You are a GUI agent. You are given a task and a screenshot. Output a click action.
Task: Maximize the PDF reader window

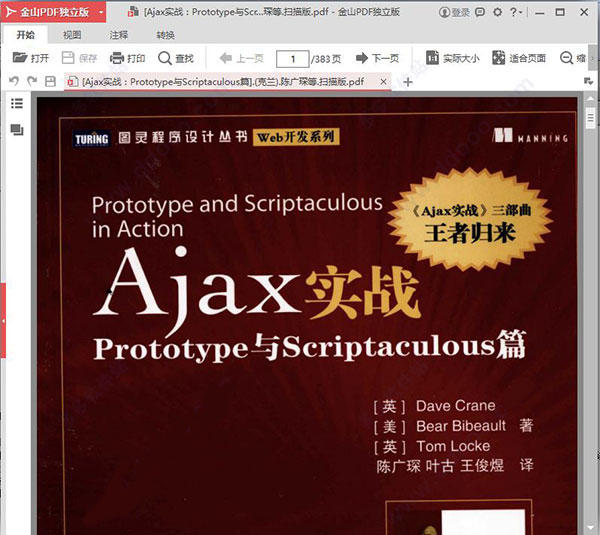coord(560,12)
